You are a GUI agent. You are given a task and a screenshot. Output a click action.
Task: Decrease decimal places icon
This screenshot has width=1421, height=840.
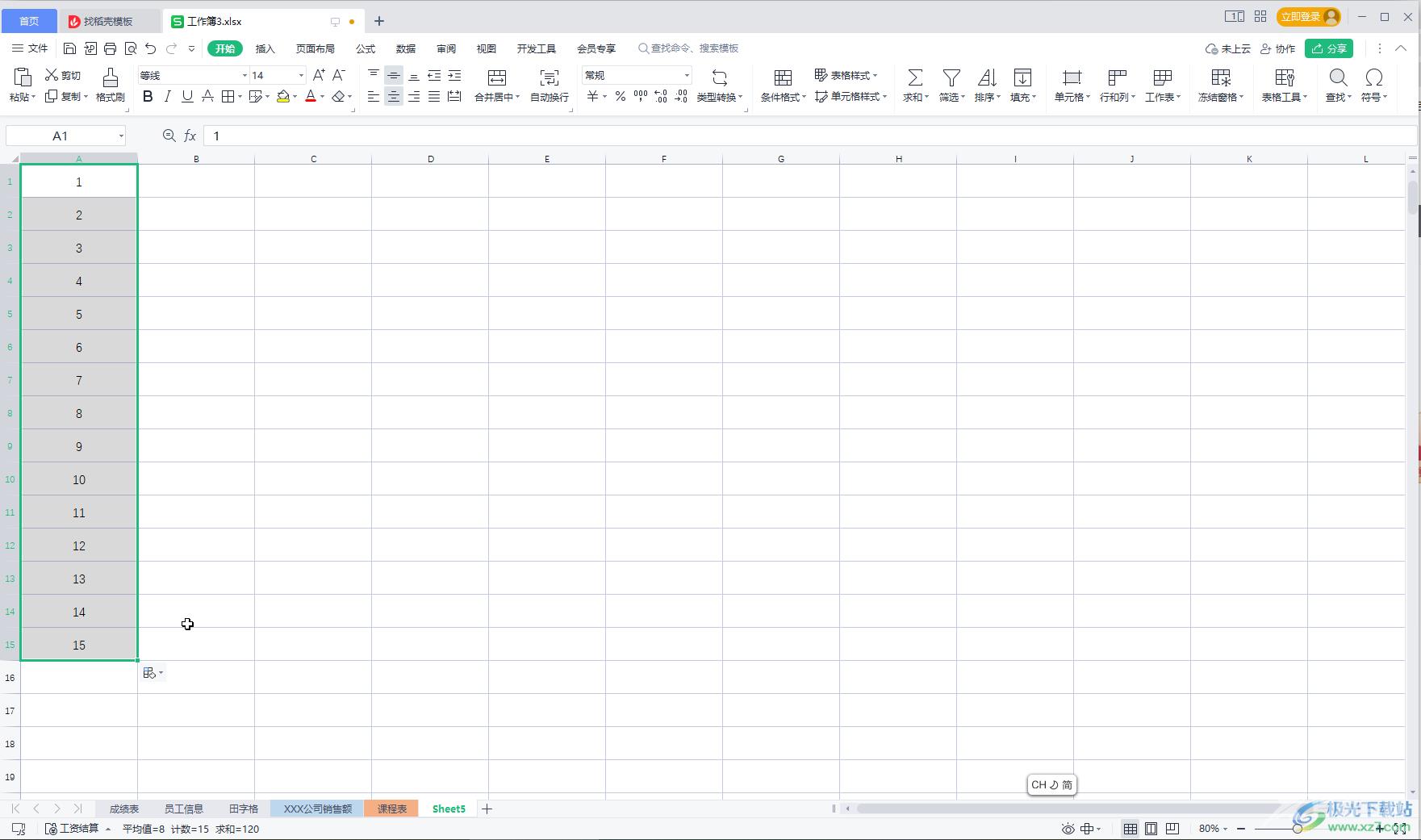[681, 97]
